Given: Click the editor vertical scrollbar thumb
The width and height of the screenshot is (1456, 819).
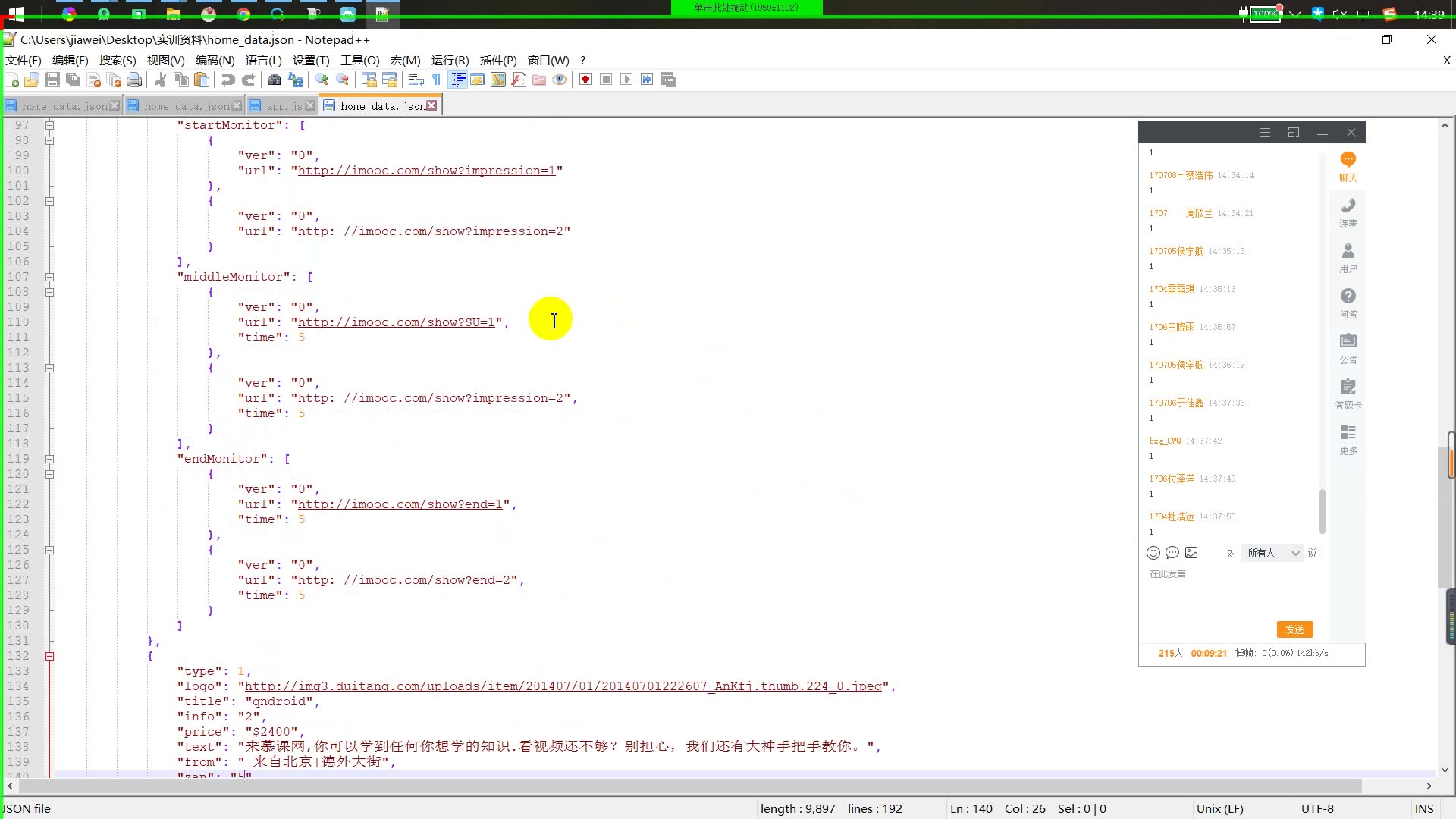Looking at the screenshot, I should pos(1445,517).
